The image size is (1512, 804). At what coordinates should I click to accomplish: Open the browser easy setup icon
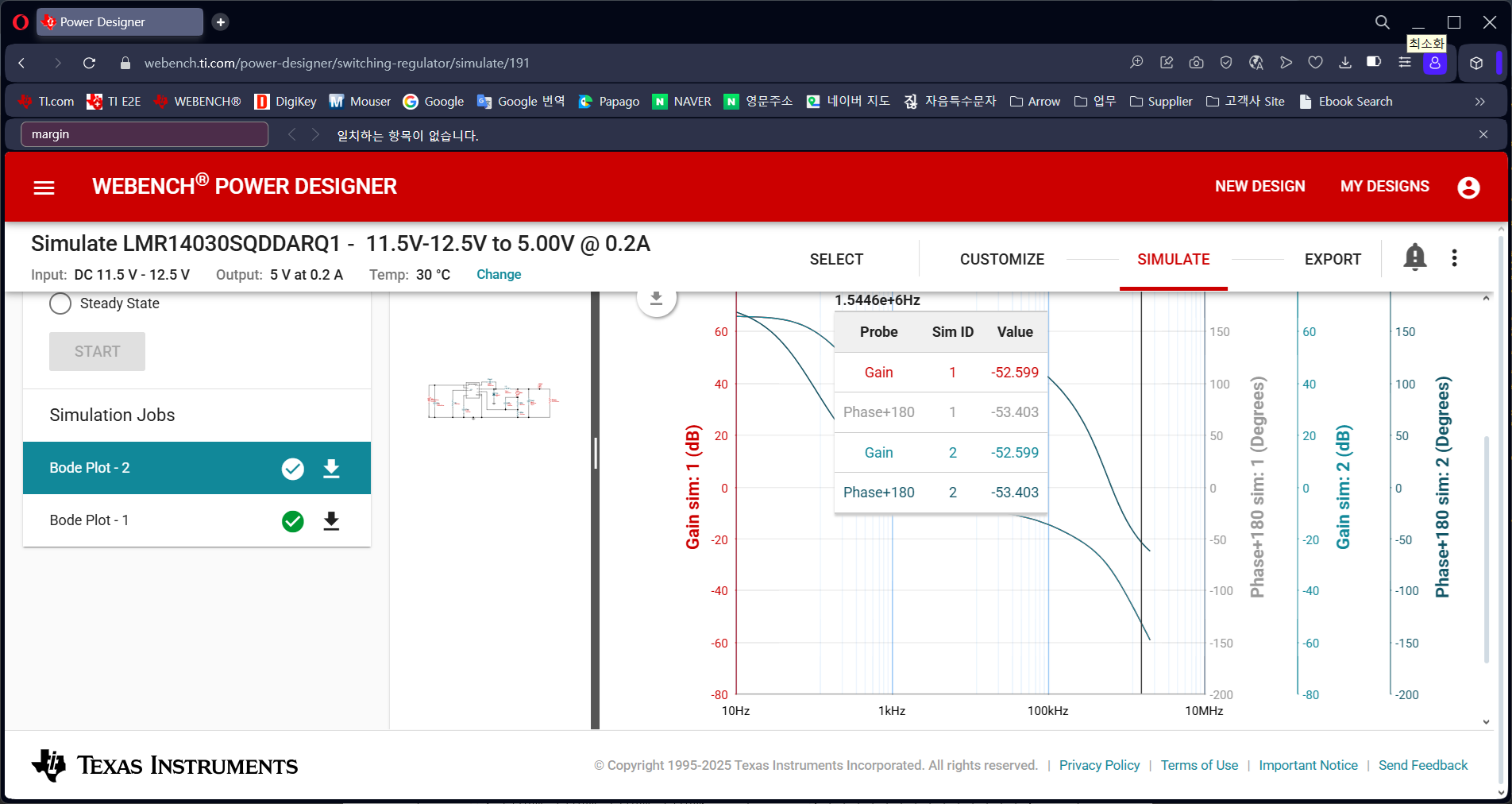click(x=1405, y=63)
